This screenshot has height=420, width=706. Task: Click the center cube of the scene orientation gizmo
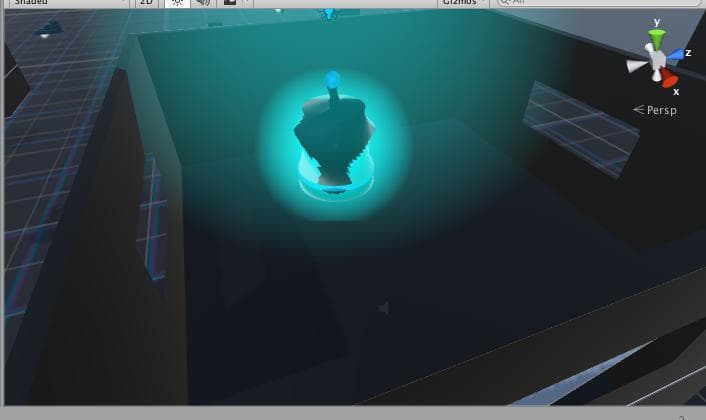[658, 59]
